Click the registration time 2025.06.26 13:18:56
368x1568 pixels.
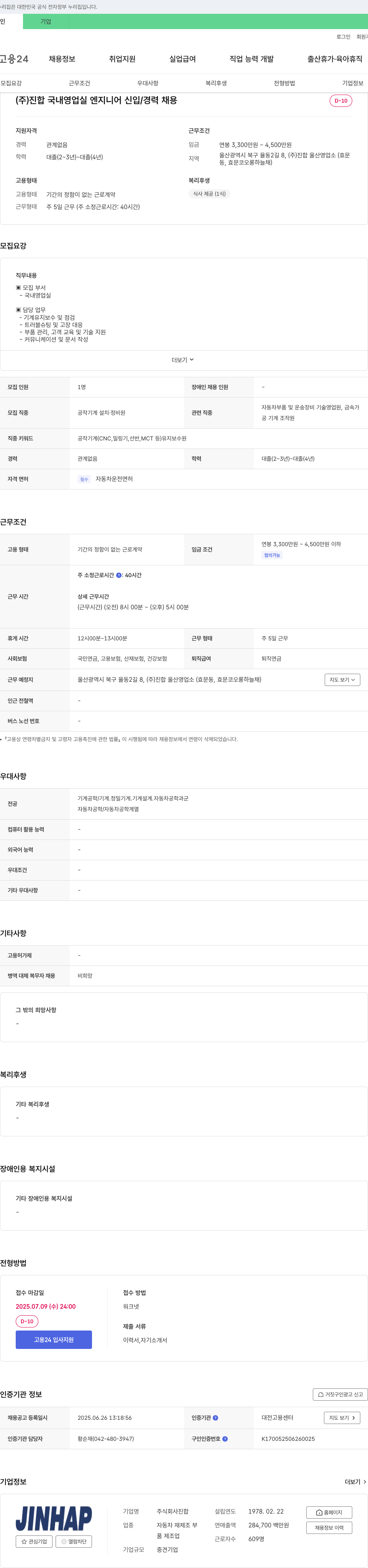tap(104, 1417)
